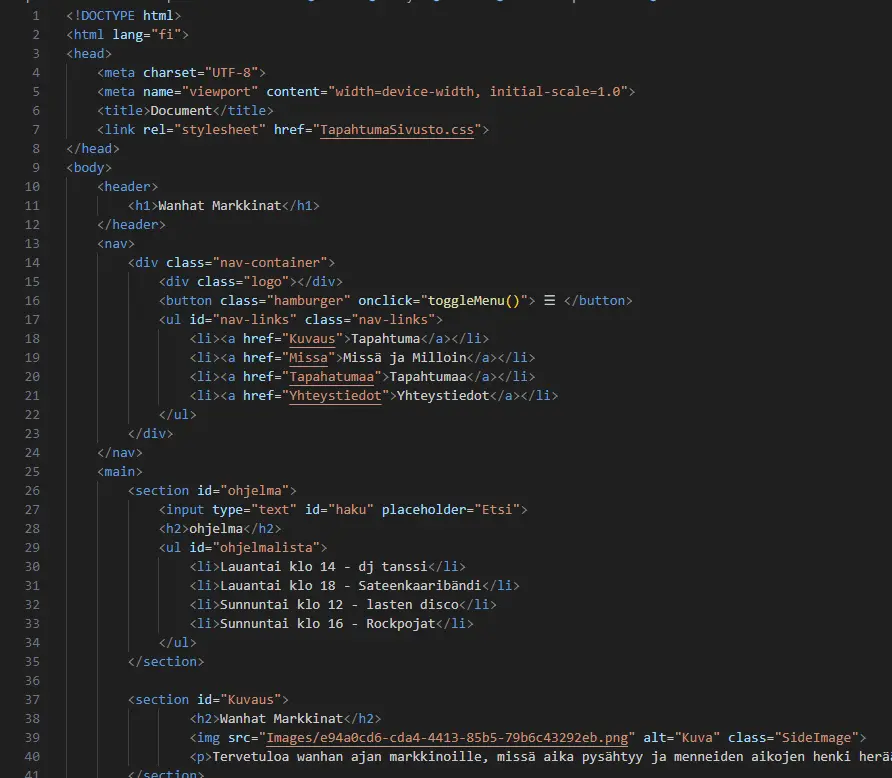892x778 pixels.
Task: Follow the Missa href link
Action: [308, 358]
